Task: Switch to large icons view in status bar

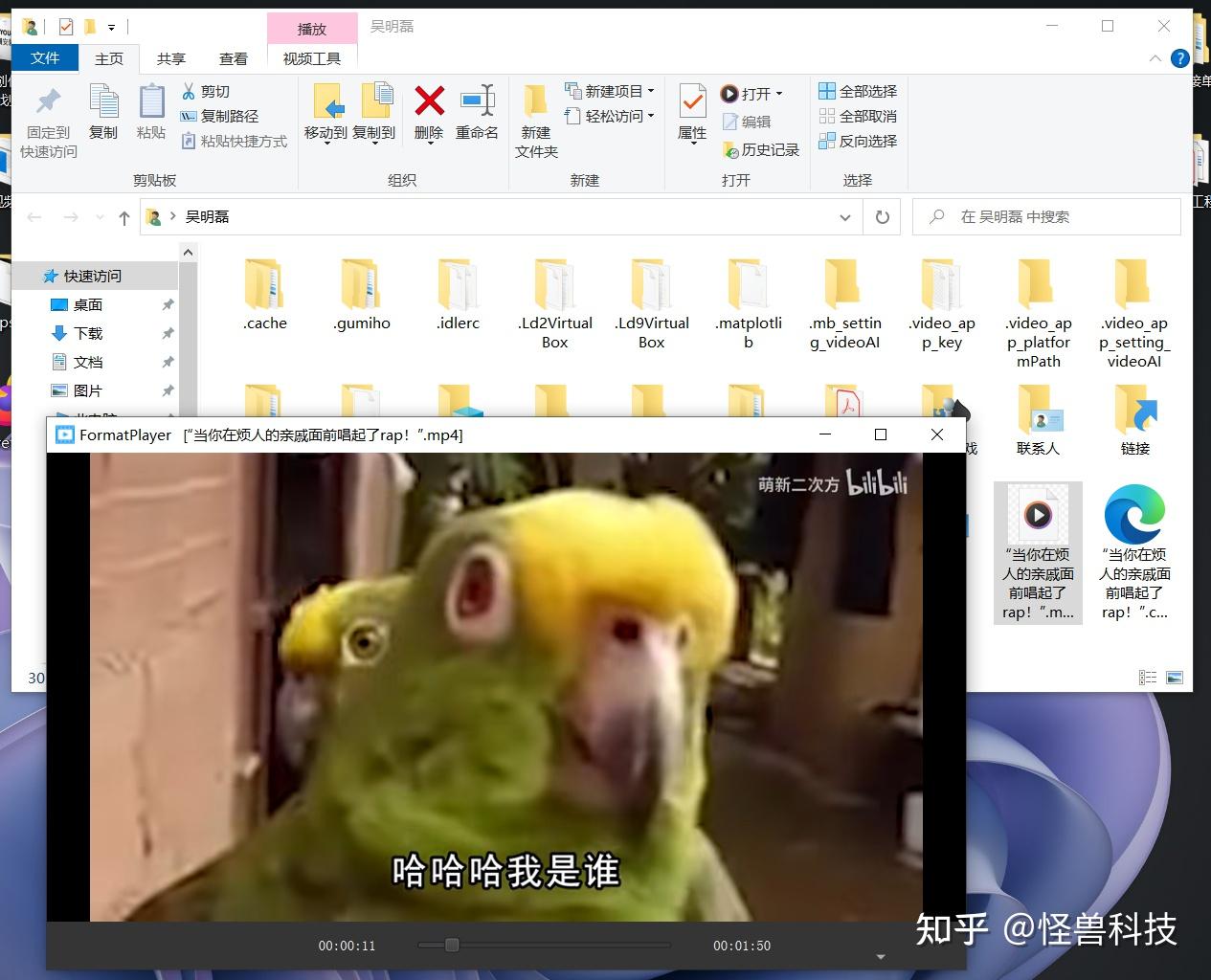Action: coord(1173,677)
